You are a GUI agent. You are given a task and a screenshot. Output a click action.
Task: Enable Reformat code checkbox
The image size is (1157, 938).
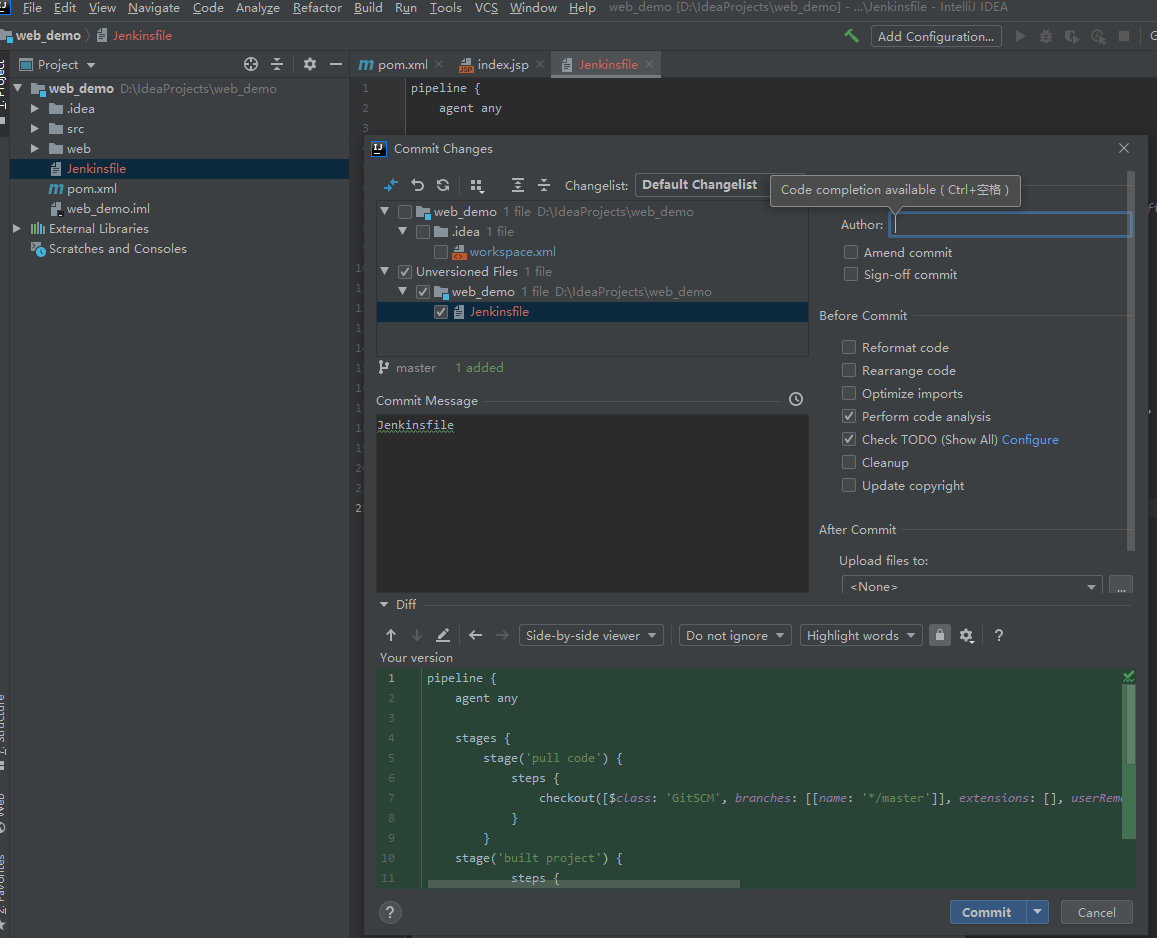(x=849, y=347)
